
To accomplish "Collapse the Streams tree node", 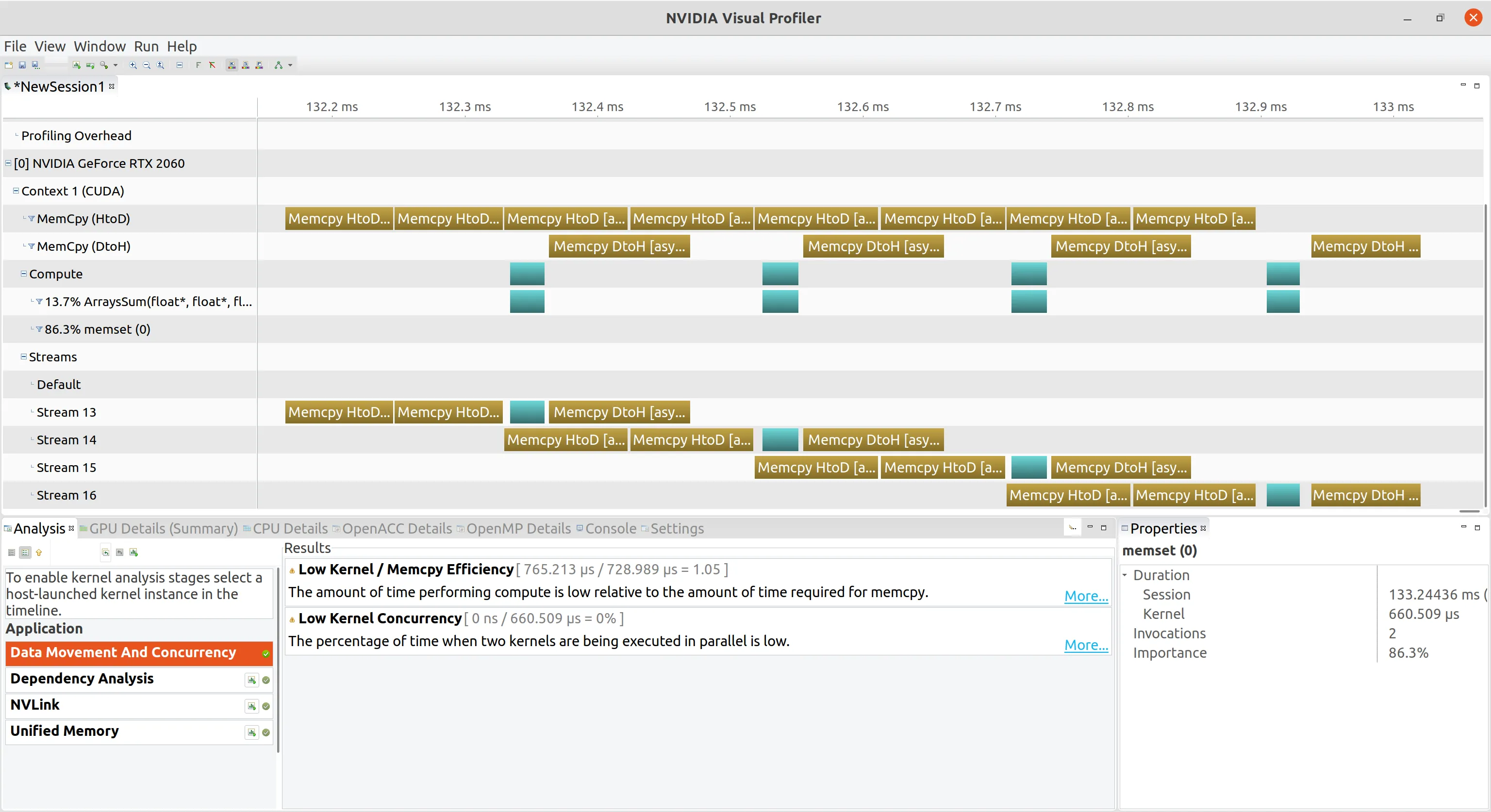I will click(x=24, y=356).
